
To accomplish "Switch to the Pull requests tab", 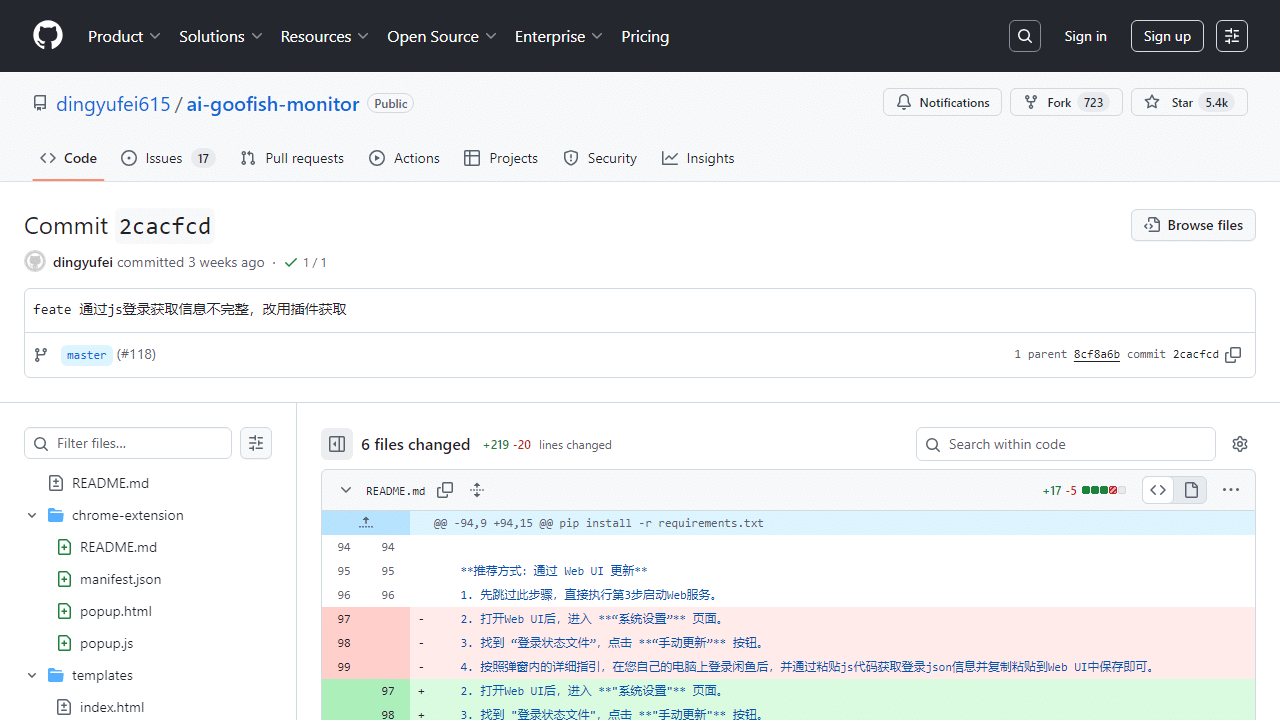I will coord(292,158).
